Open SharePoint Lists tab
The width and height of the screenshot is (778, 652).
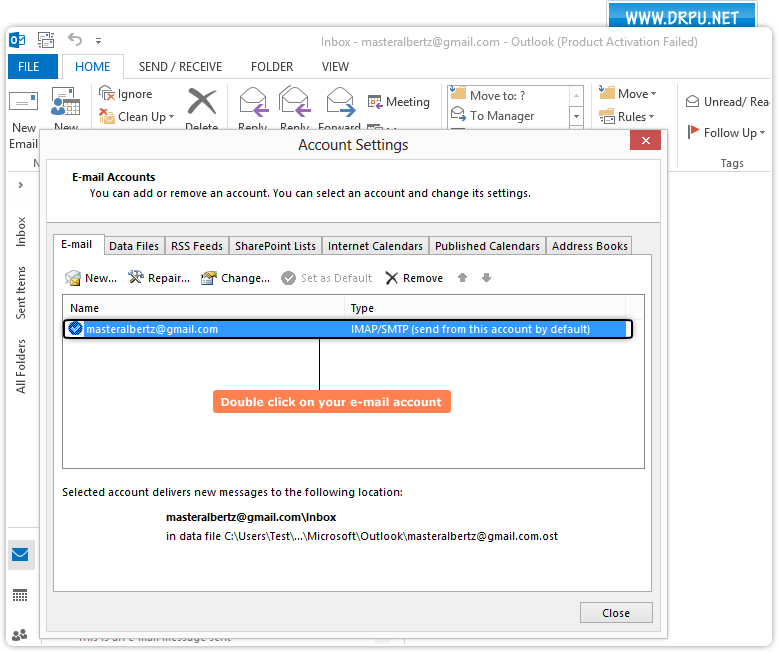pos(275,246)
